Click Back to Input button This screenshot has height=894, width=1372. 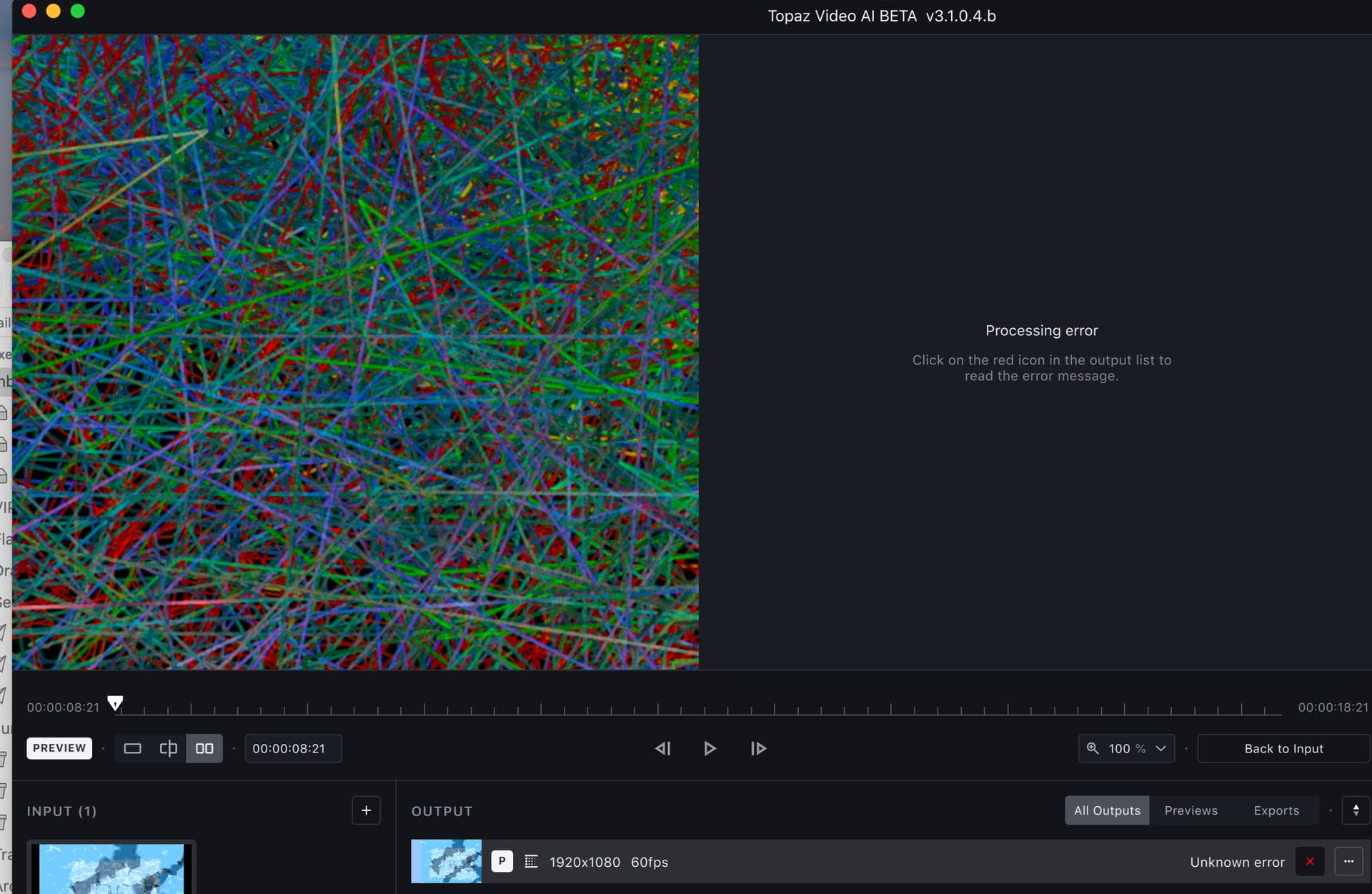(1283, 748)
